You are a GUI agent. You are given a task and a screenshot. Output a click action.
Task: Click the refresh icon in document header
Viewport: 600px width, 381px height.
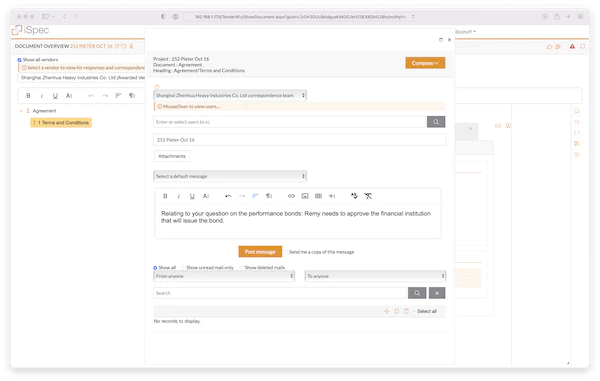582,46
